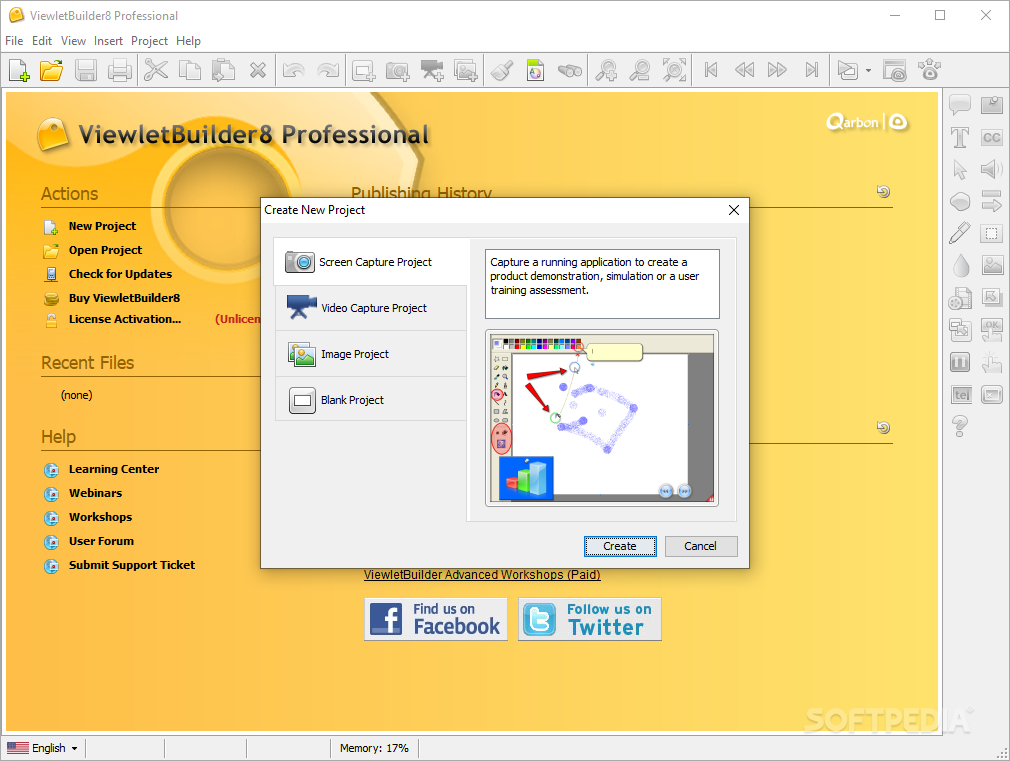Open the File menu
The image size is (1010, 761).
point(14,41)
